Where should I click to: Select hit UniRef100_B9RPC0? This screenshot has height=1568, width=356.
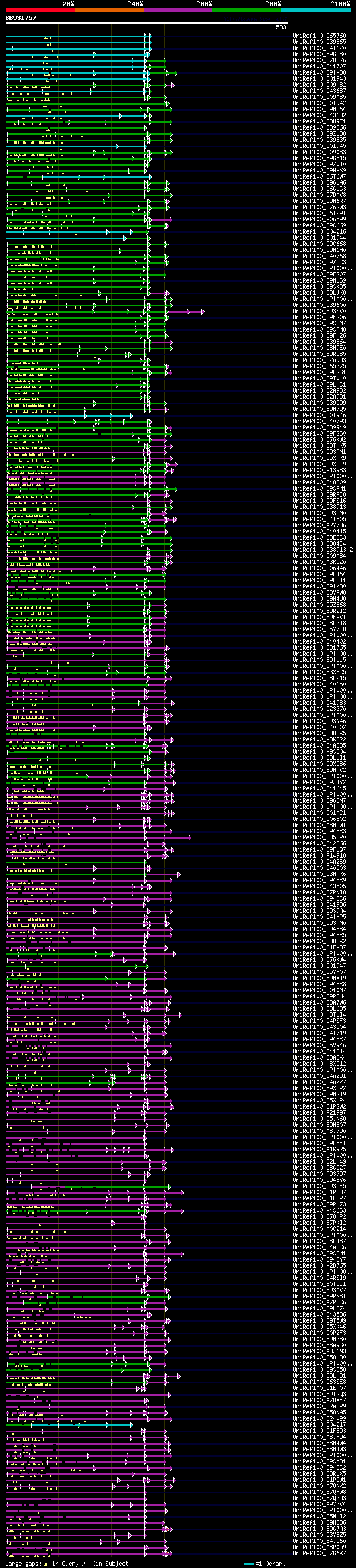319,494
